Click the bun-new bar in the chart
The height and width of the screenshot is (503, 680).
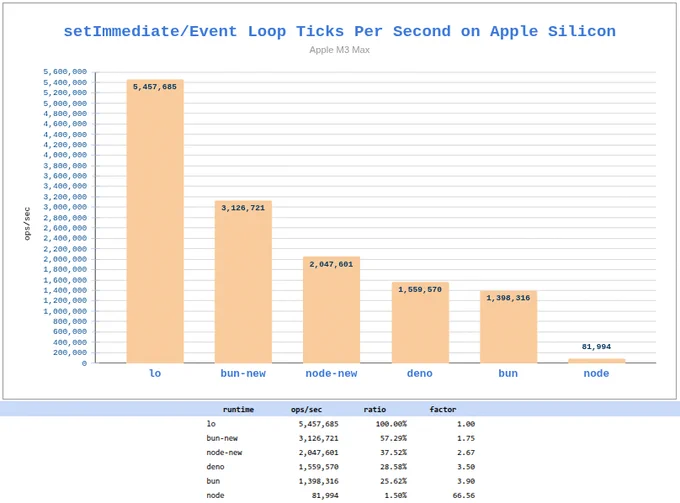click(243, 282)
